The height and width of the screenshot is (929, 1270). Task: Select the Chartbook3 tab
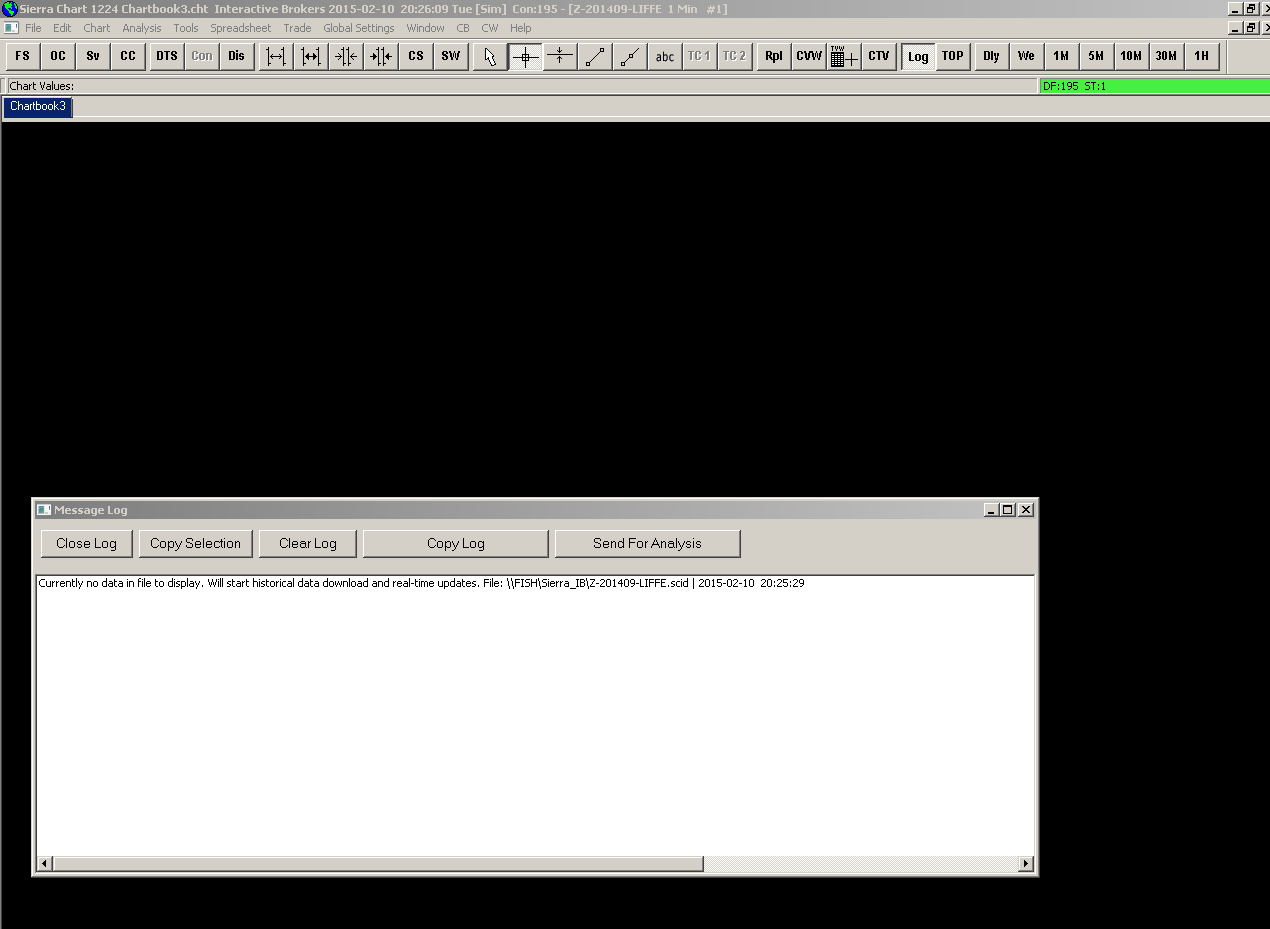click(x=38, y=106)
